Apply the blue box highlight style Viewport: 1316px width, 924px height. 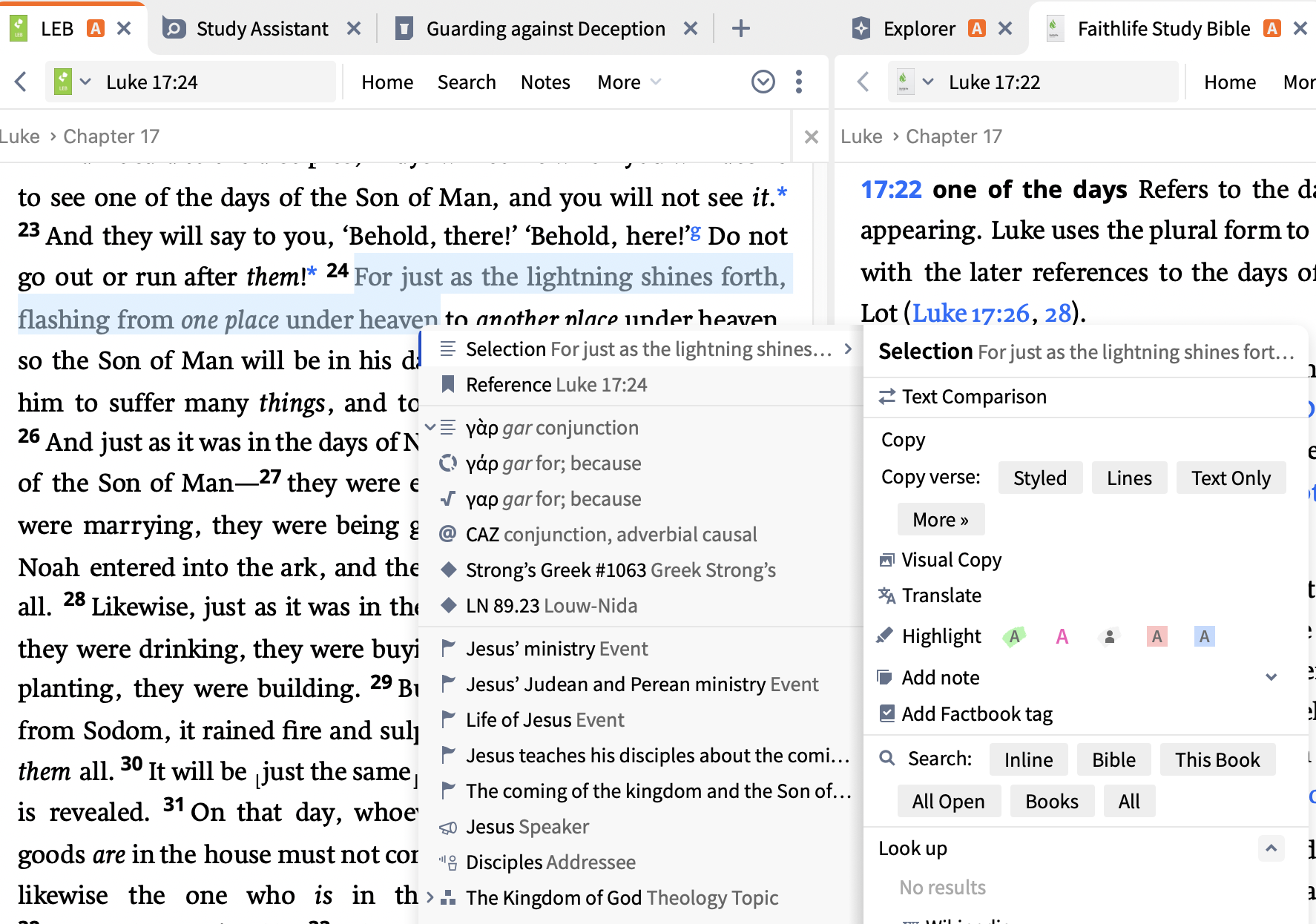click(x=1204, y=636)
